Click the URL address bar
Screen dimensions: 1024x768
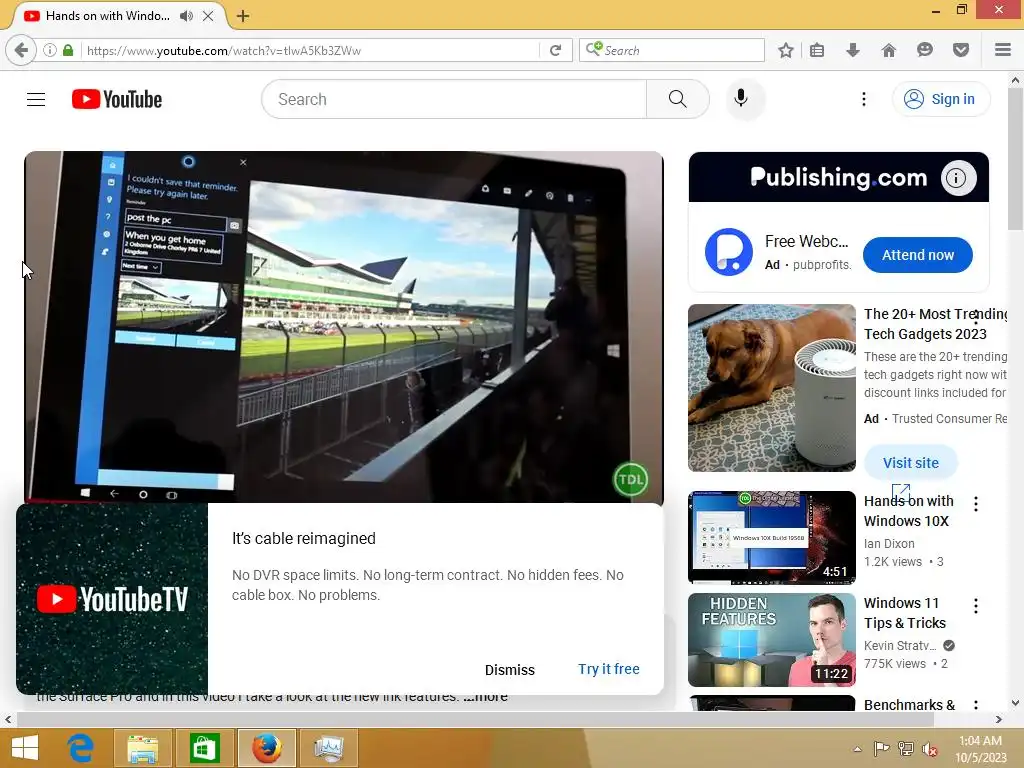pyautogui.click(x=312, y=50)
